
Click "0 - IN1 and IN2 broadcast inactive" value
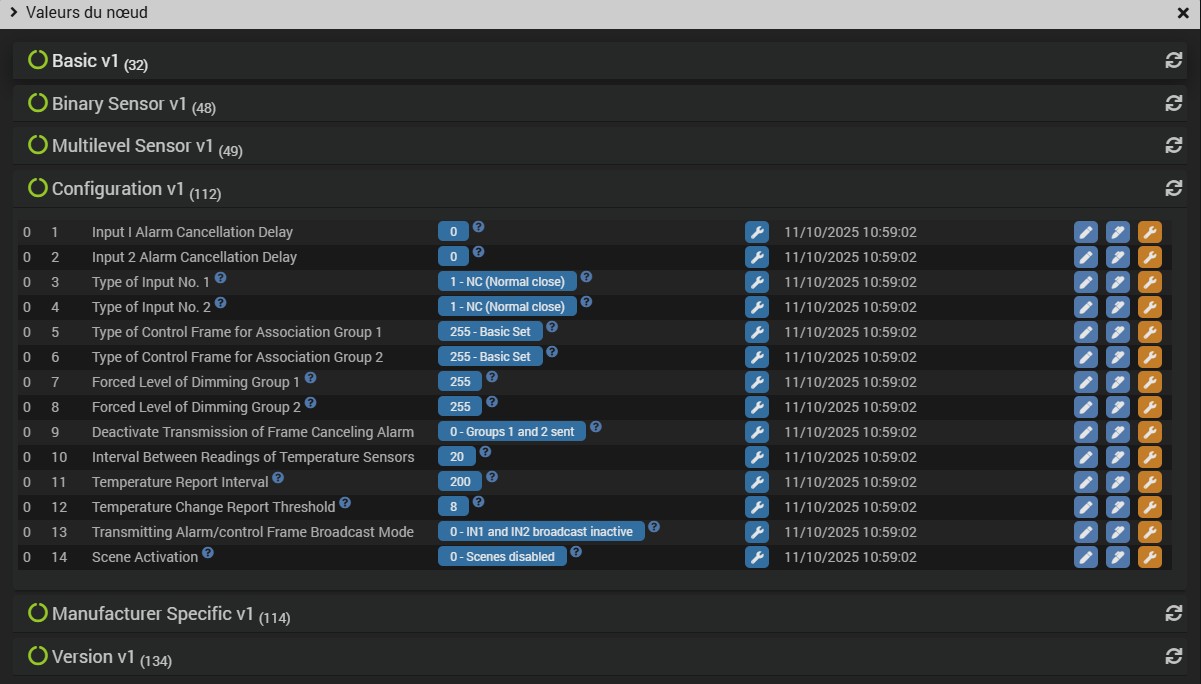pyautogui.click(x=540, y=532)
